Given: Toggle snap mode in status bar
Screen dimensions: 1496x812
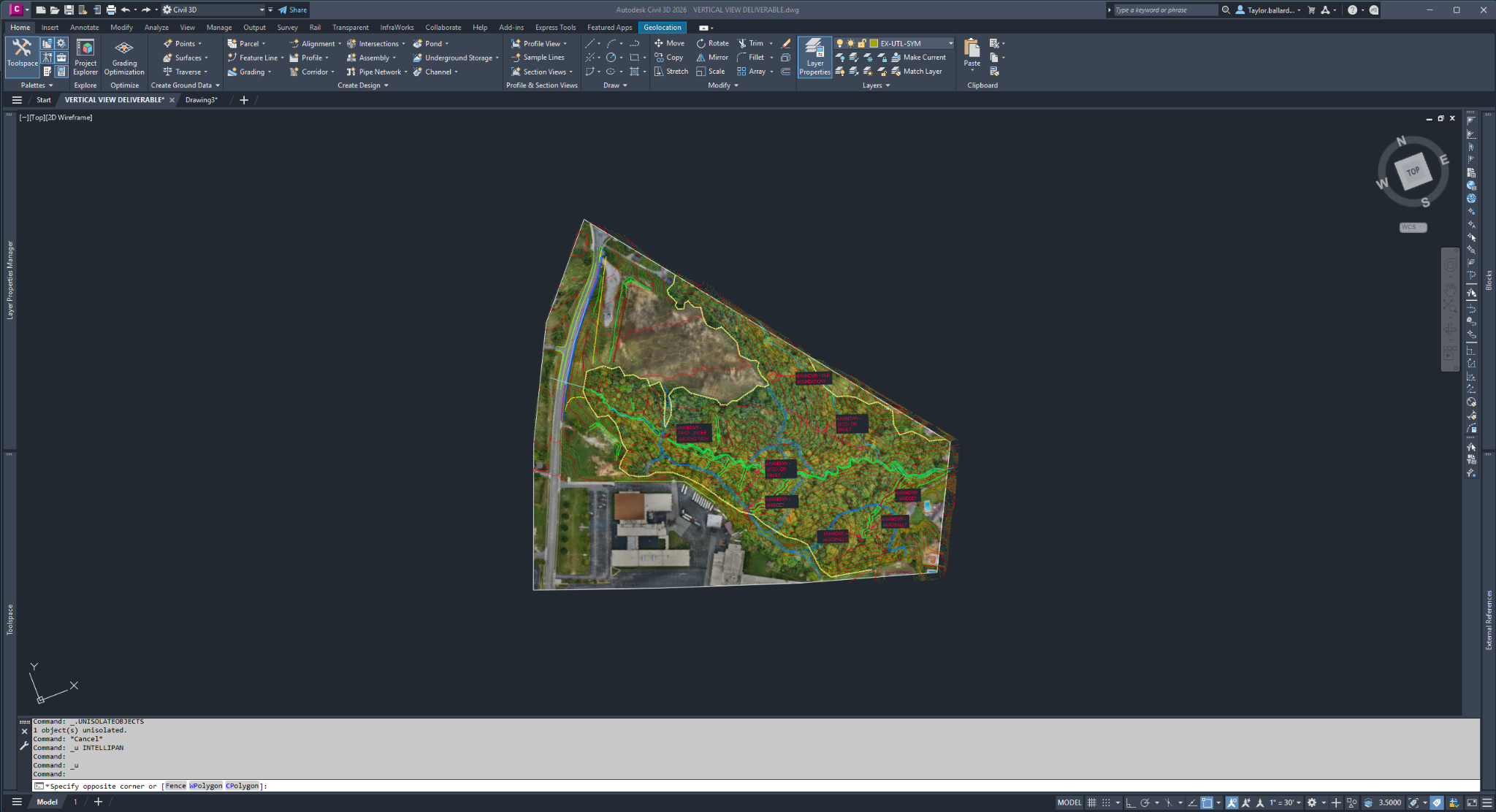Looking at the screenshot, I should click(1106, 803).
